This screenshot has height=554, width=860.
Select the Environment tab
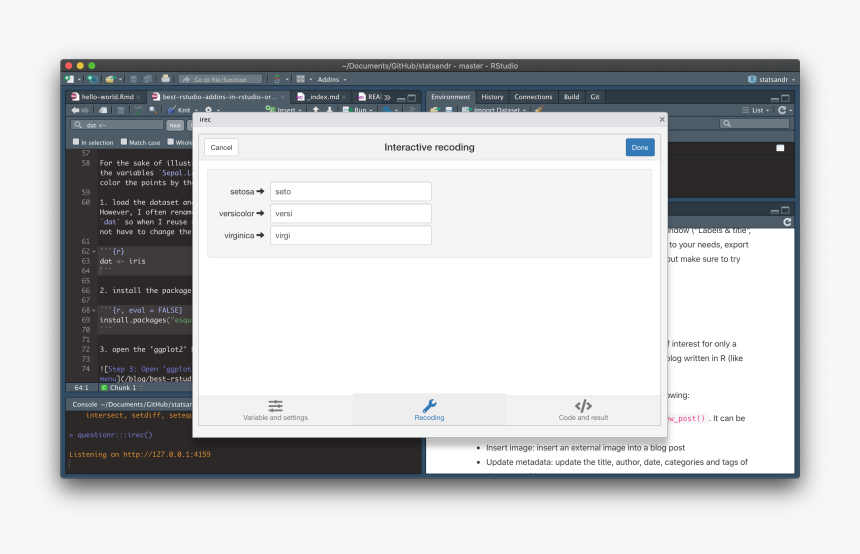(450, 97)
